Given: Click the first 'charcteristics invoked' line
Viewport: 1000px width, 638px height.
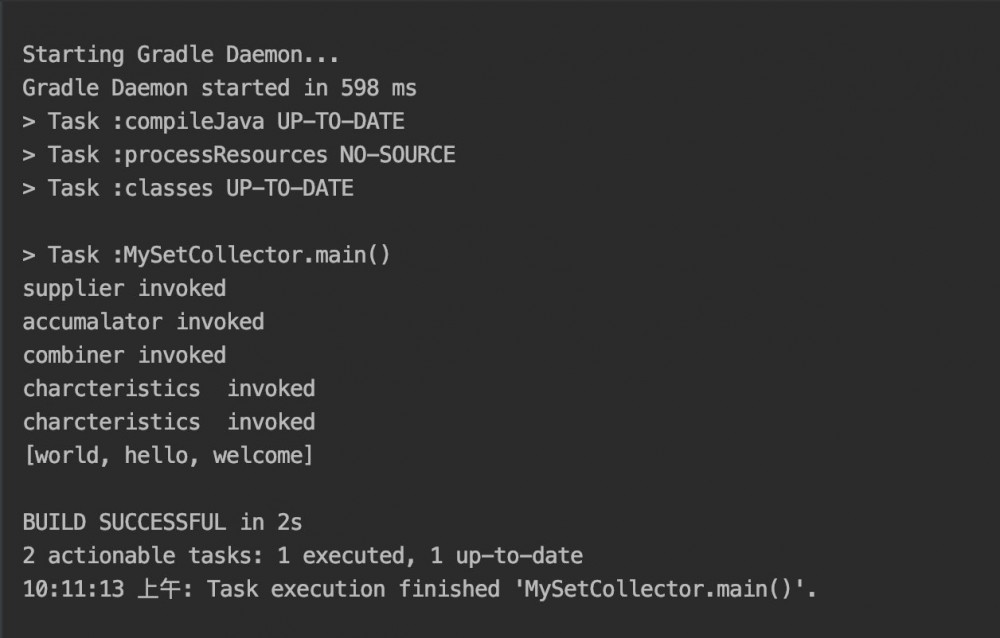Looking at the screenshot, I should click(x=168, y=388).
